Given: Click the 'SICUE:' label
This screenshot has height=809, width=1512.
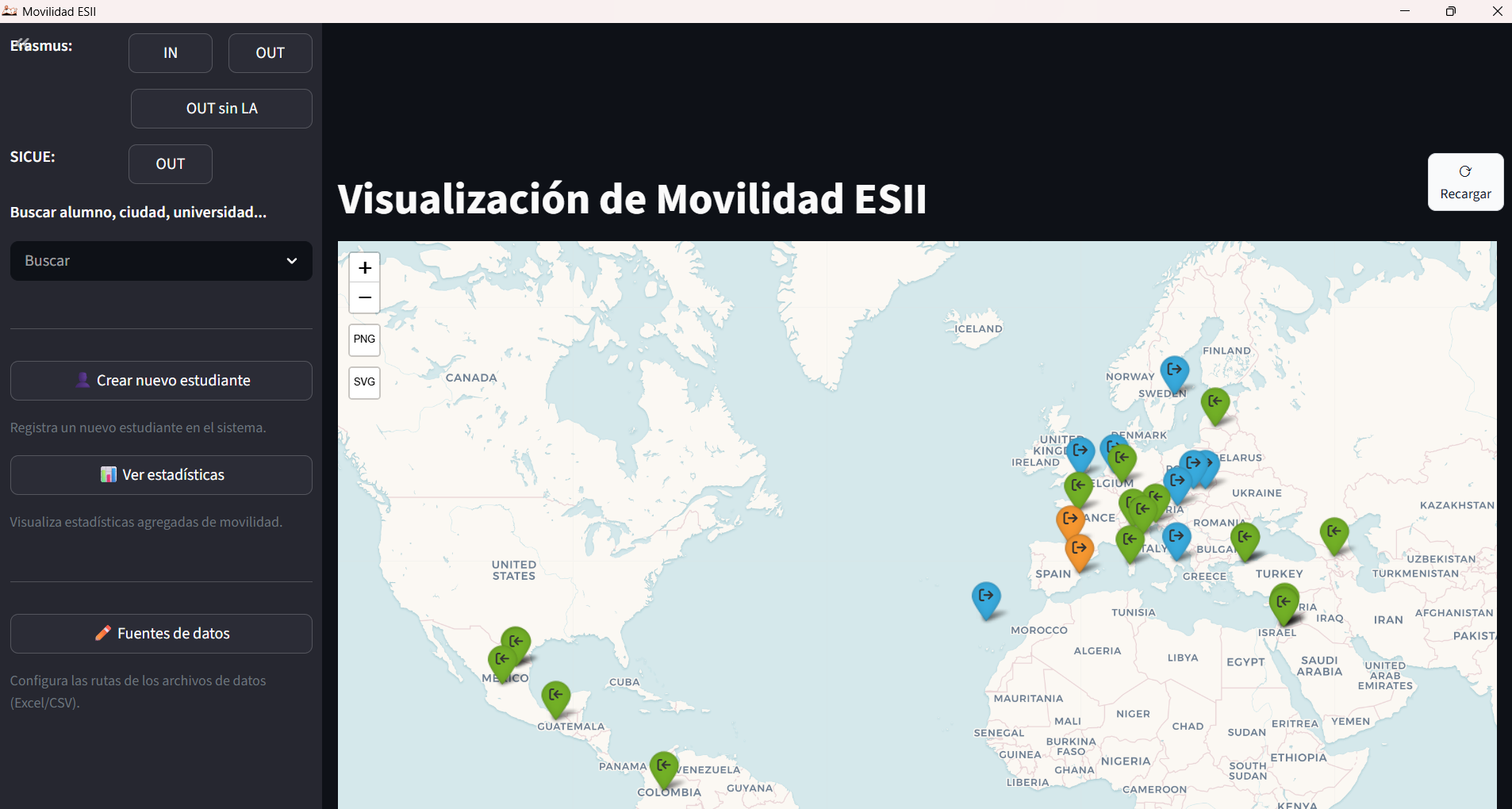Looking at the screenshot, I should (33, 157).
